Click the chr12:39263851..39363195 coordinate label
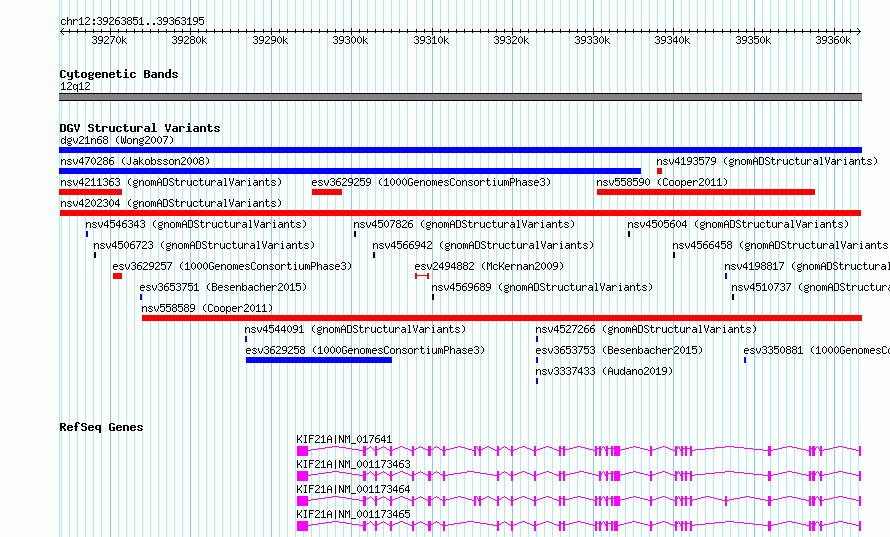890x537 pixels. pos(132,21)
